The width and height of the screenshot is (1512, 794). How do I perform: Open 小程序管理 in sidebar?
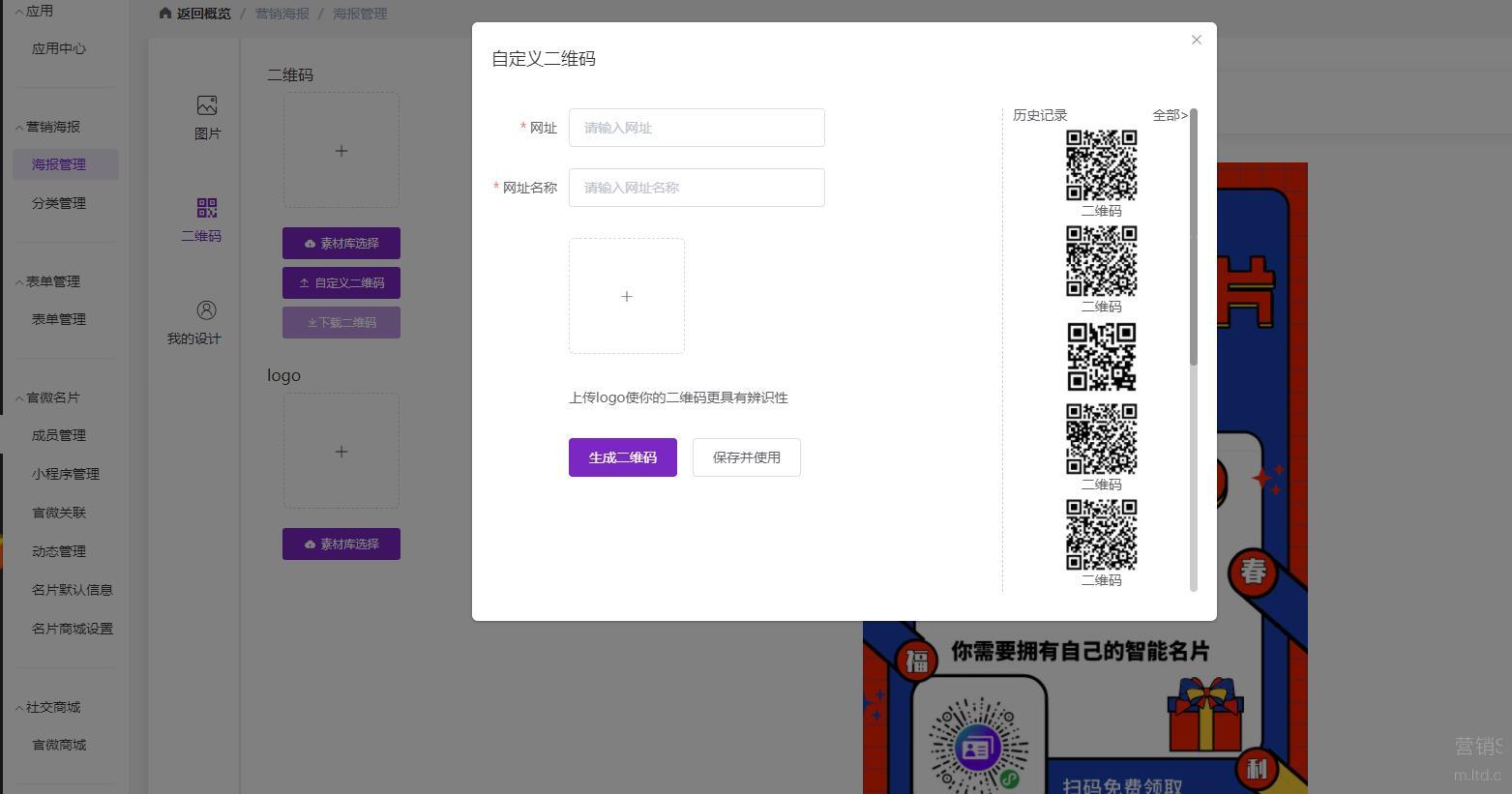(x=66, y=474)
